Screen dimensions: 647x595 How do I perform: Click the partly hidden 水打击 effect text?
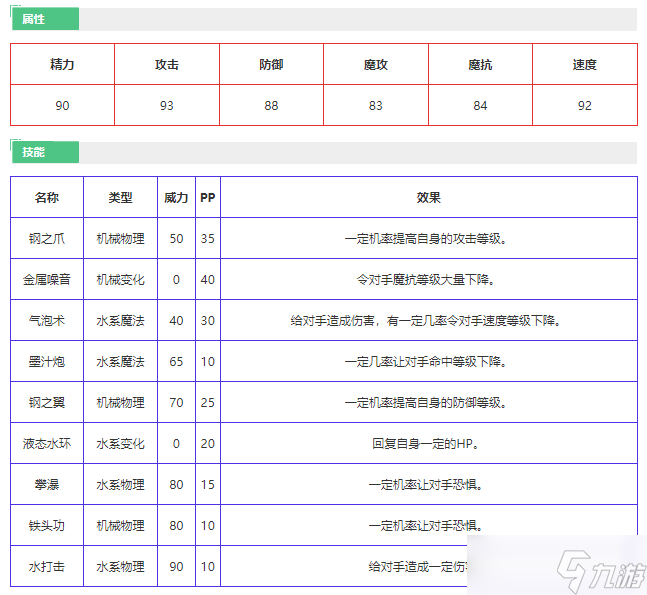point(418,567)
